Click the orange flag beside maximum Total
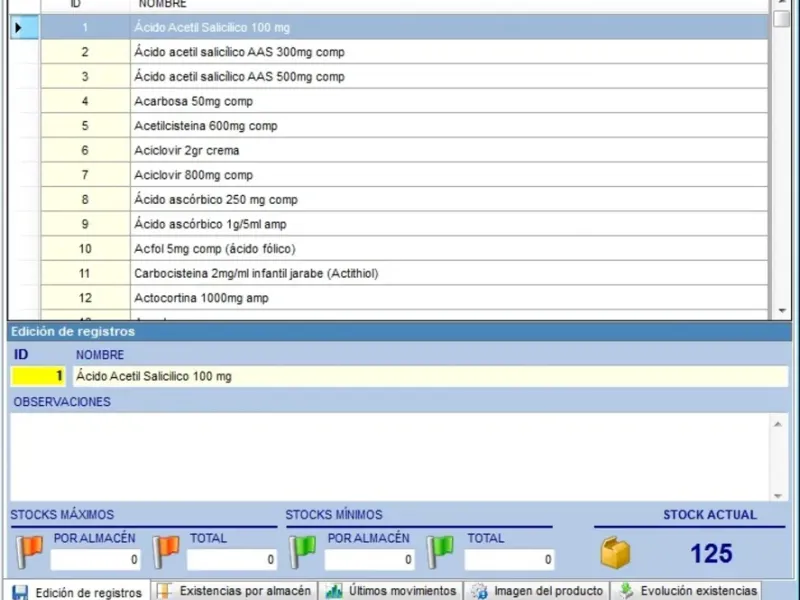The image size is (800, 600). coord(166,552)
